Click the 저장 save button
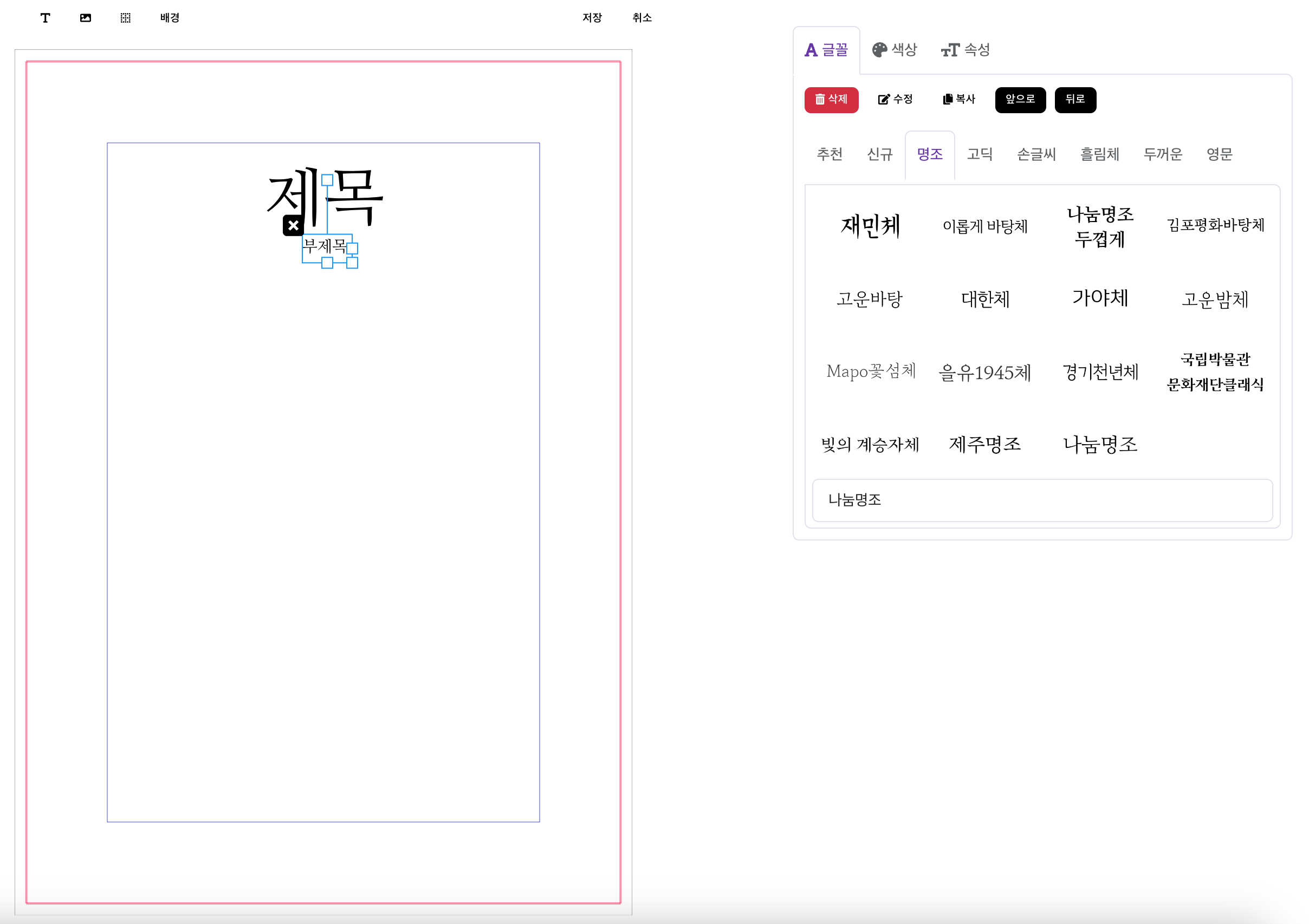This screenshot has width=1309, height=924. click(x=592, y=18)
